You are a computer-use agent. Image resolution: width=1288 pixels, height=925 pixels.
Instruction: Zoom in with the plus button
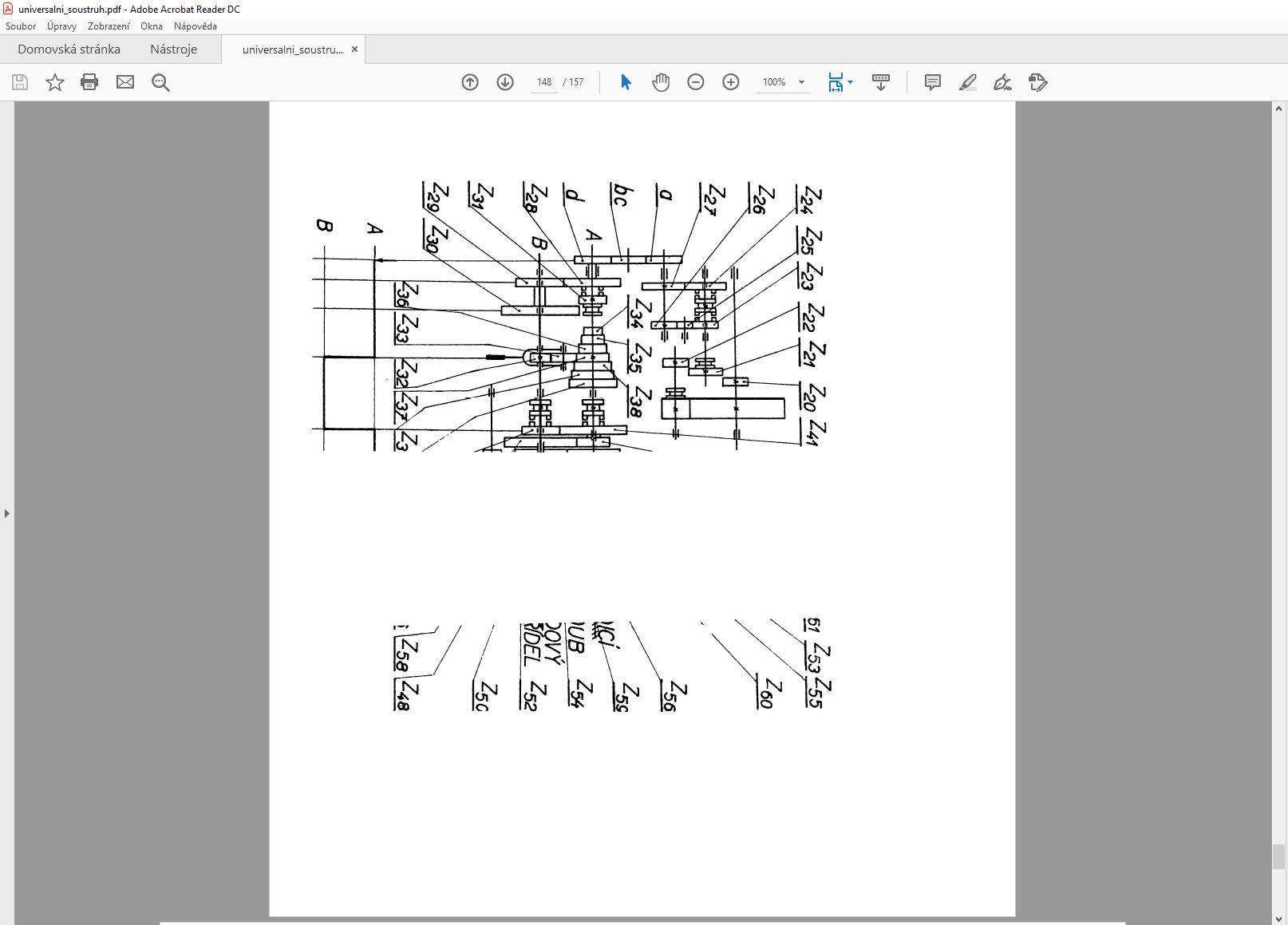tap(731, 82)
